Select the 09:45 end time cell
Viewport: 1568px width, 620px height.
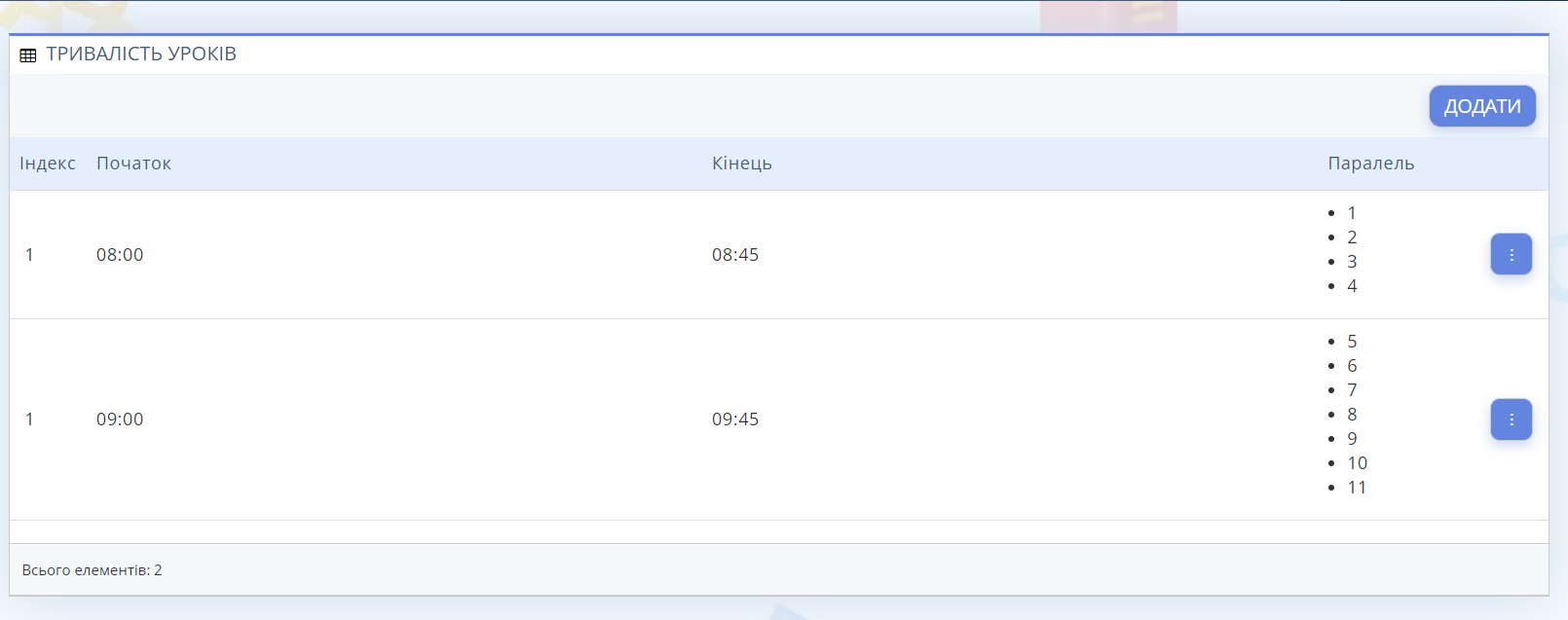click(x=735, y=419)
